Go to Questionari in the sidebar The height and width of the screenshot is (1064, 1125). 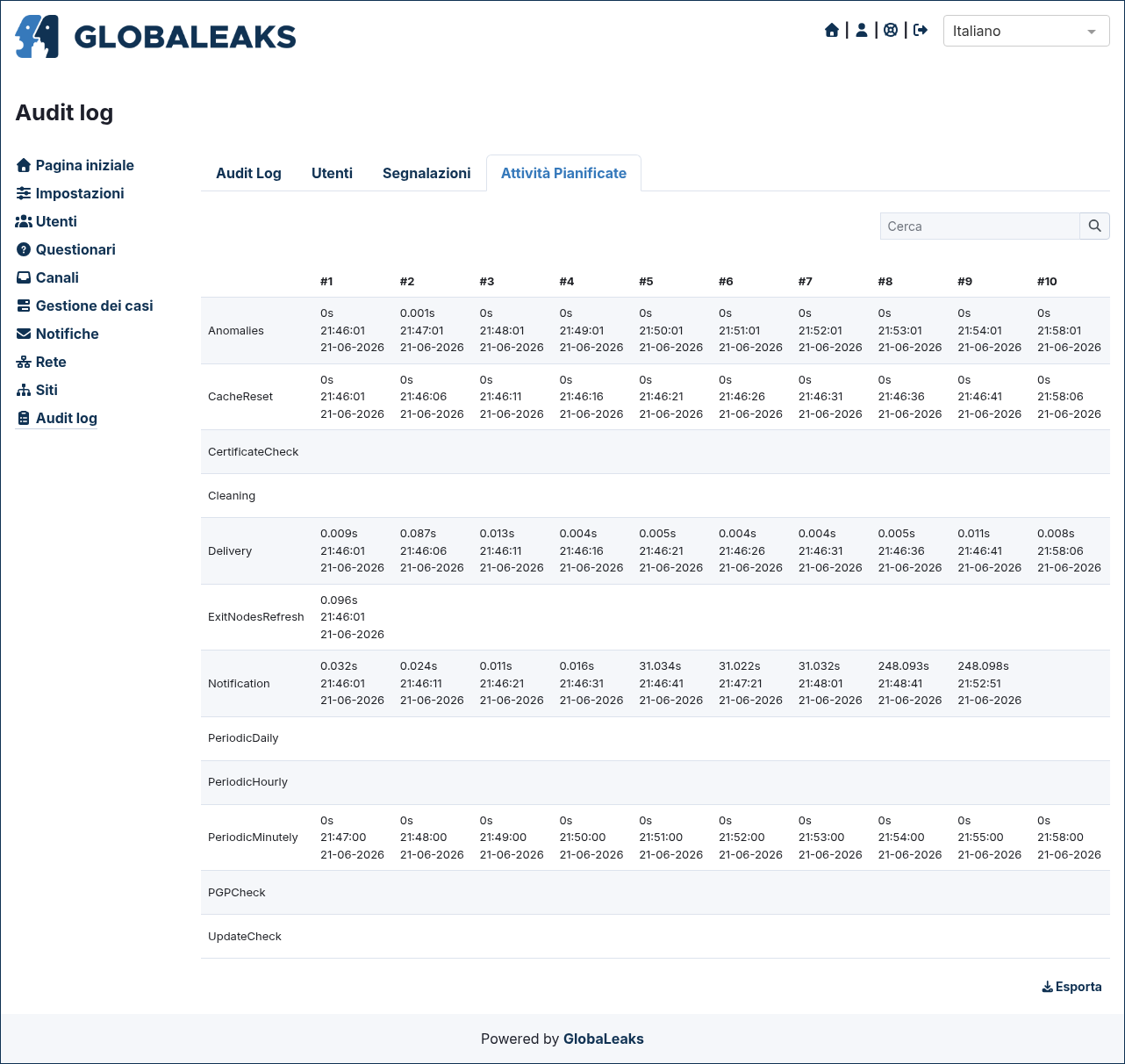tap(75, 249)
